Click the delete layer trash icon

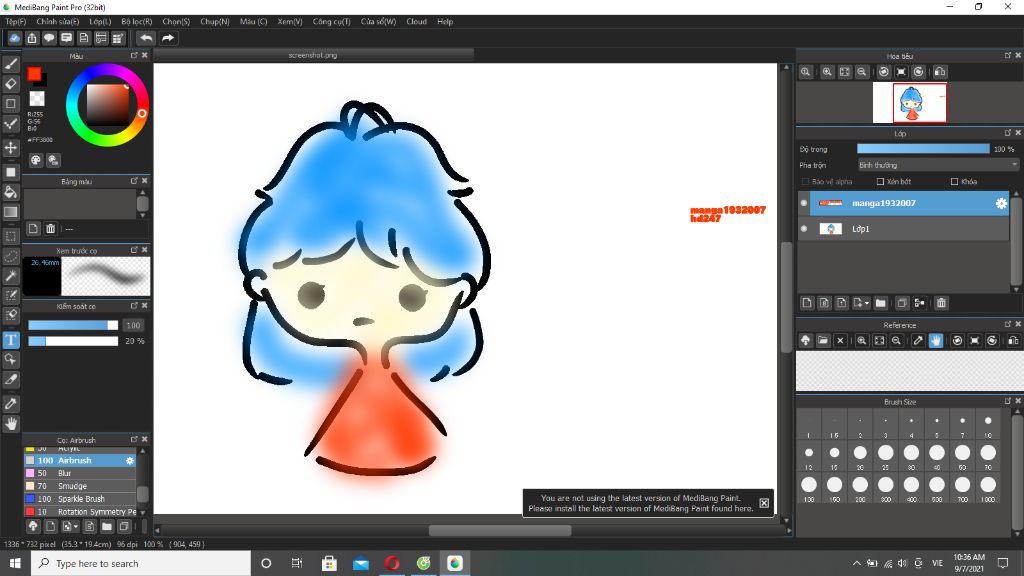click(941, 303)
